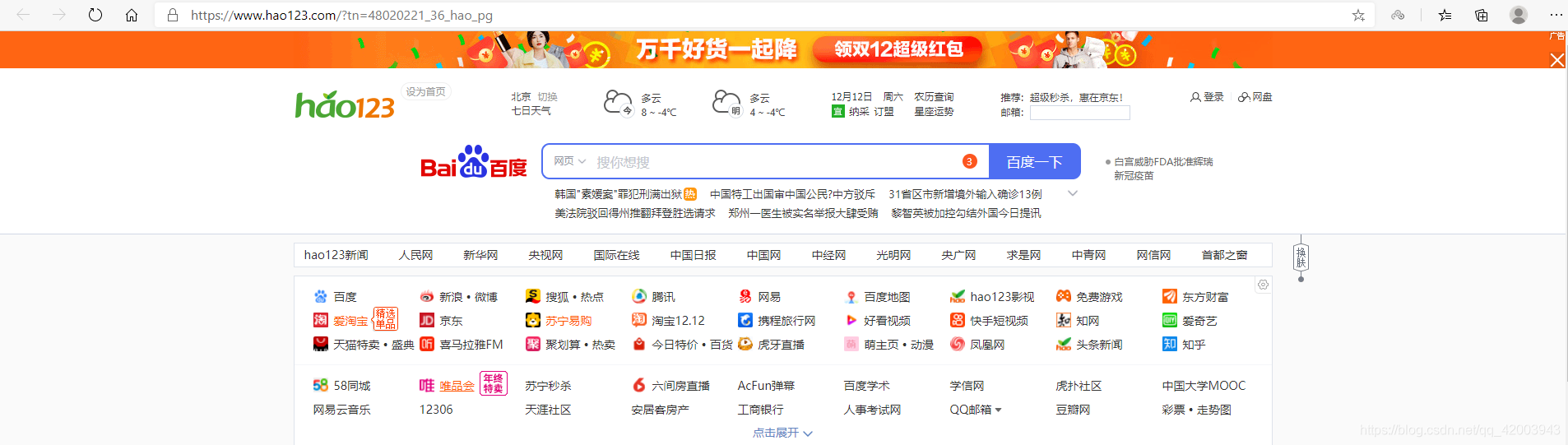Open browser collections icon

1481,15
